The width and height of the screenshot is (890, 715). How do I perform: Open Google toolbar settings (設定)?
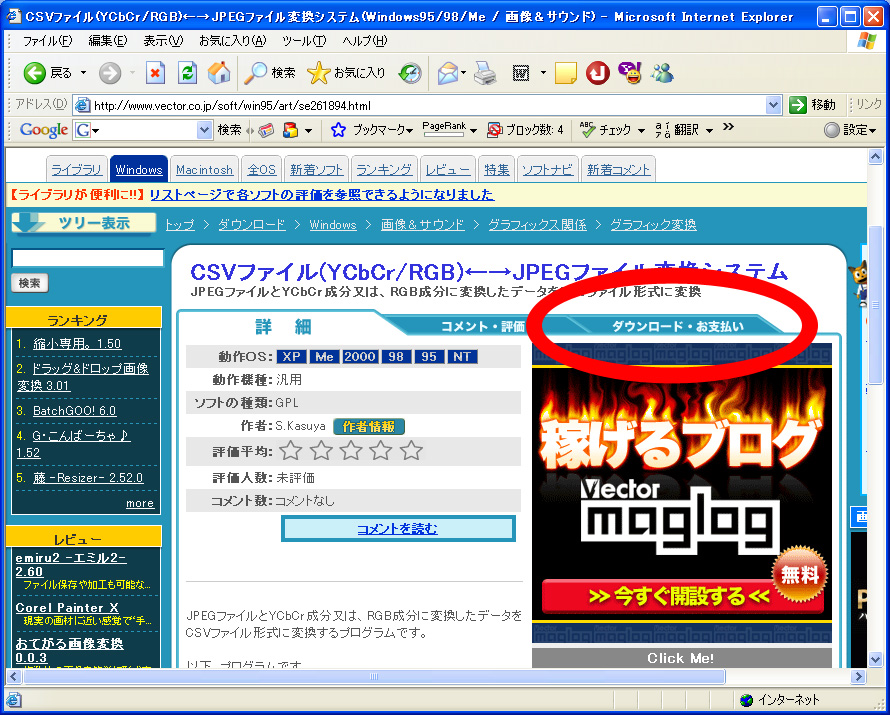click(850, 130)
